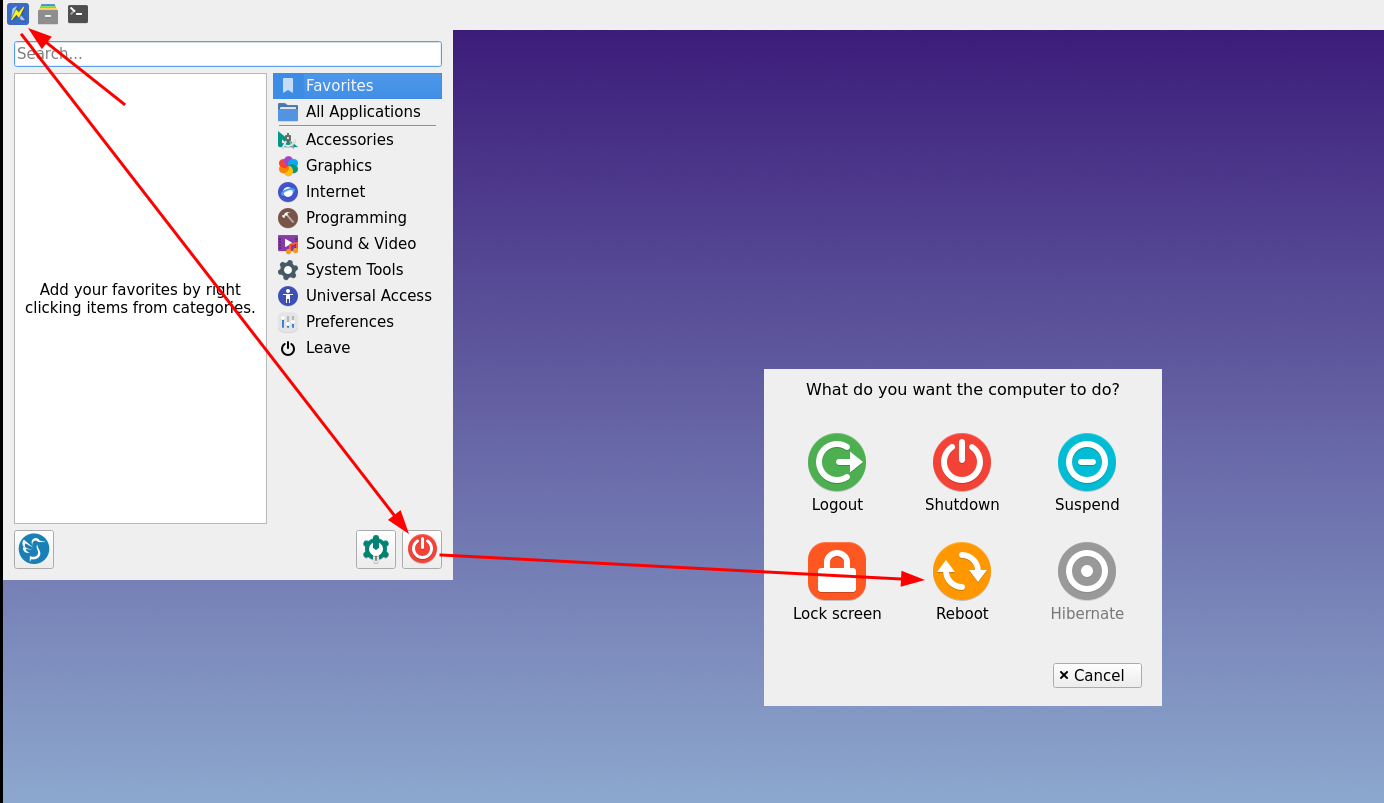Click the grayed Hibernate icon
The height and width of the screenshot is (803, 1384).
1086,571
